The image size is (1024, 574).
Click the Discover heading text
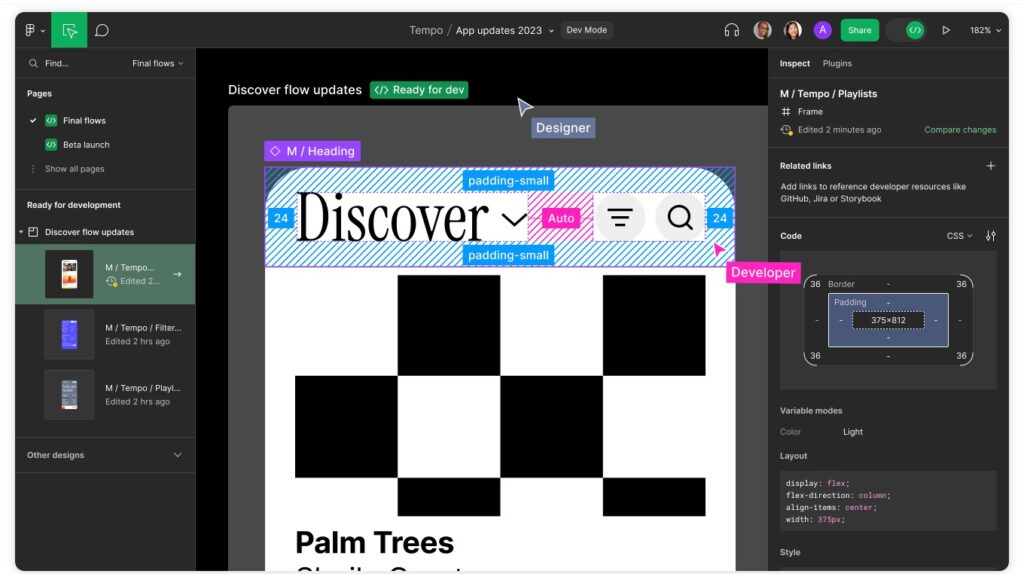392,217
